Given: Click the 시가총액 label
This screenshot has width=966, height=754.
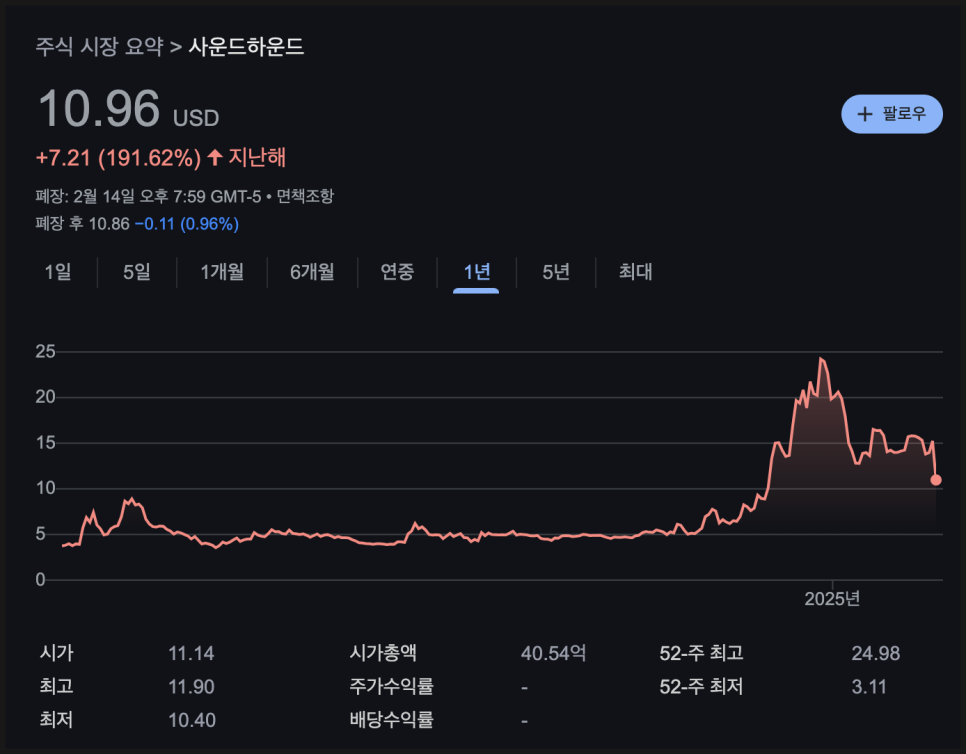Looking at the screenshot, I should pos(383,653).
